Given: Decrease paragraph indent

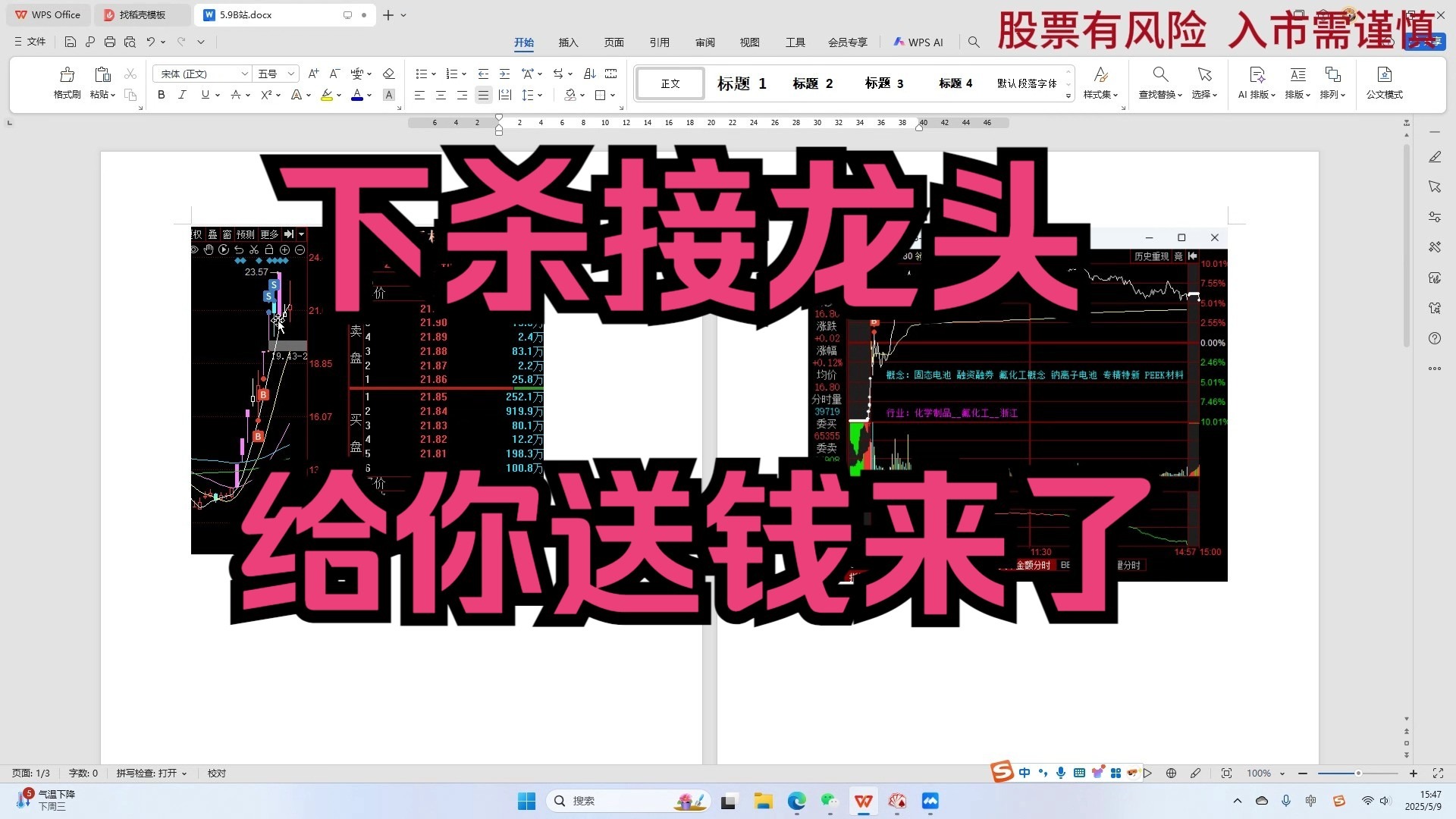Looking at the screenshot, I should pos(483,74).
